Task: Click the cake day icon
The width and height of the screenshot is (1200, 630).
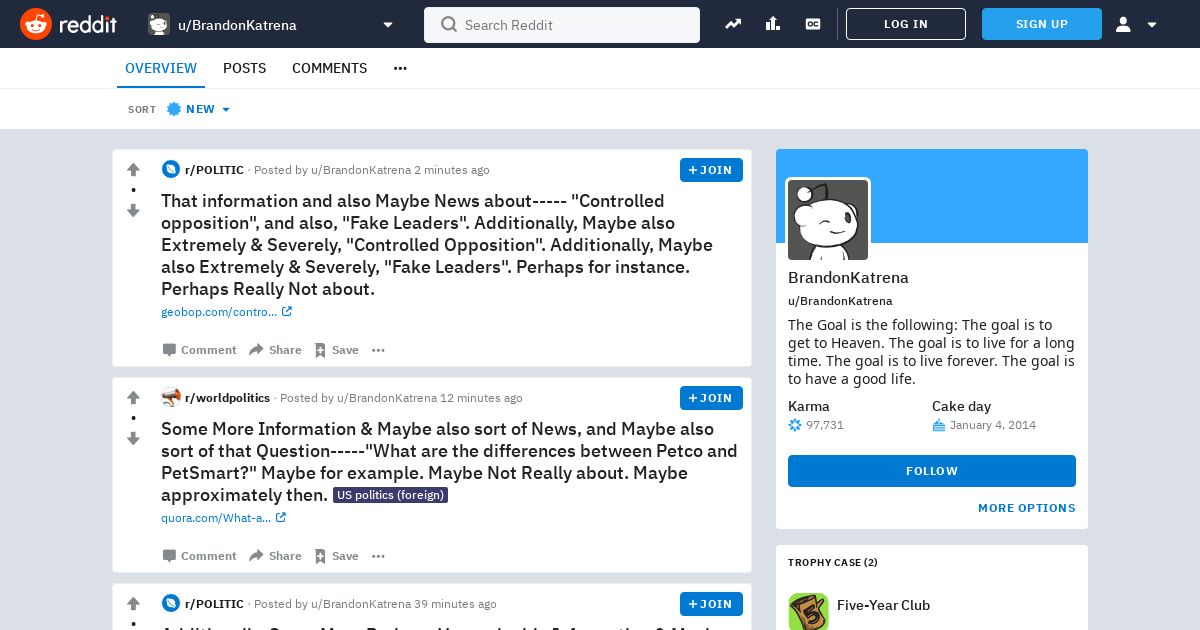Action: (939, 425)
